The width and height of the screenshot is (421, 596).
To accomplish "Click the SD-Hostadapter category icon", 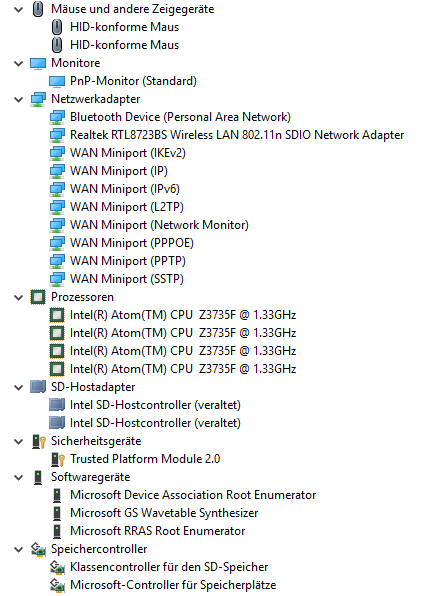I will [38, 387].
